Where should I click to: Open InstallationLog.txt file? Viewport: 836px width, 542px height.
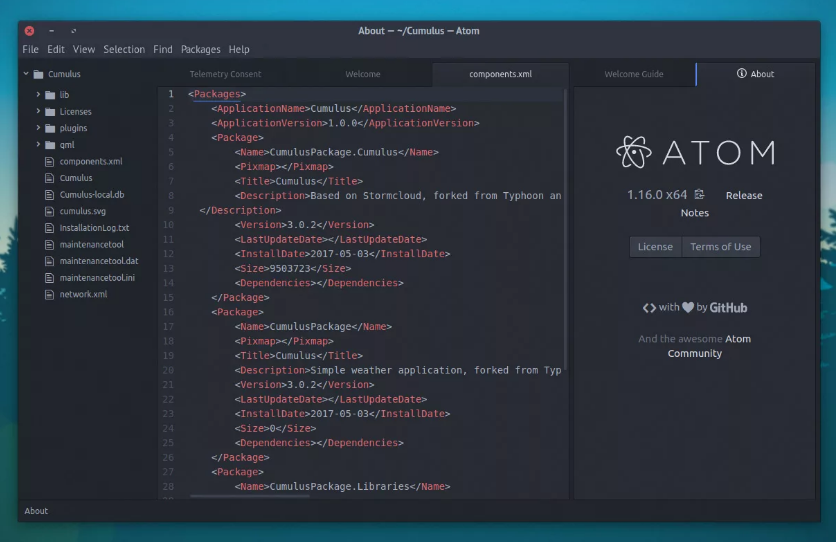(x=94, y=228)
